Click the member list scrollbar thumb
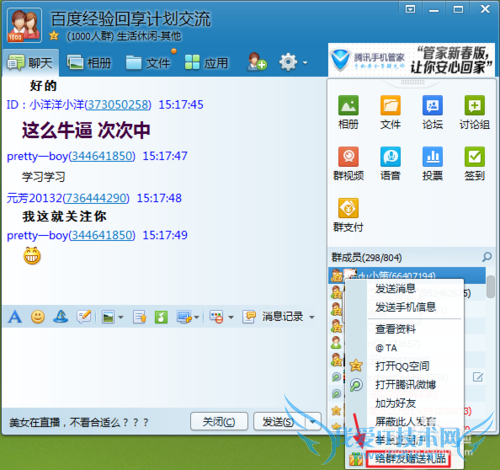This screenshot has height=470, width=500. [490, 287]
